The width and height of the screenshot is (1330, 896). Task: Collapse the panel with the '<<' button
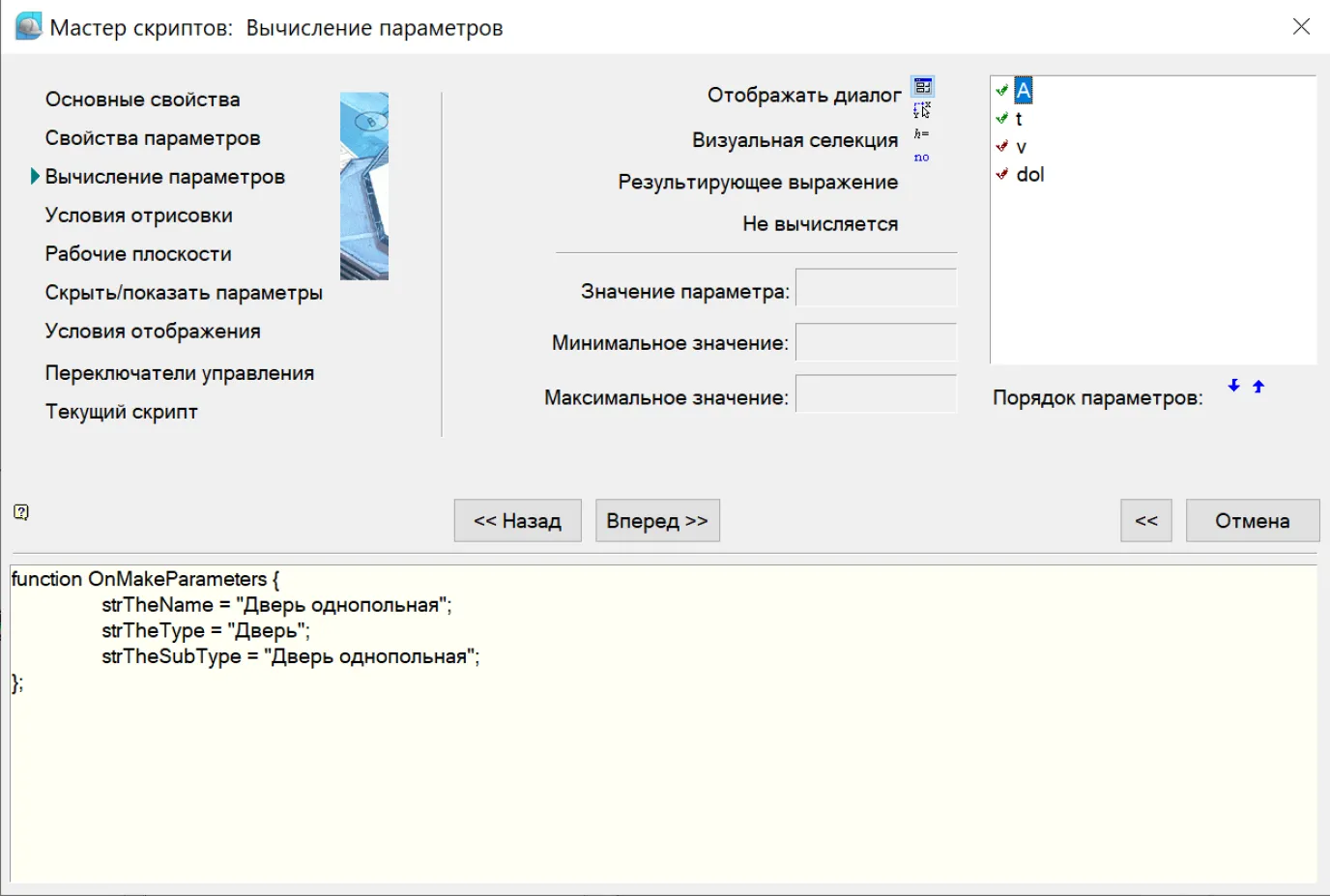tap(1145, 521)
